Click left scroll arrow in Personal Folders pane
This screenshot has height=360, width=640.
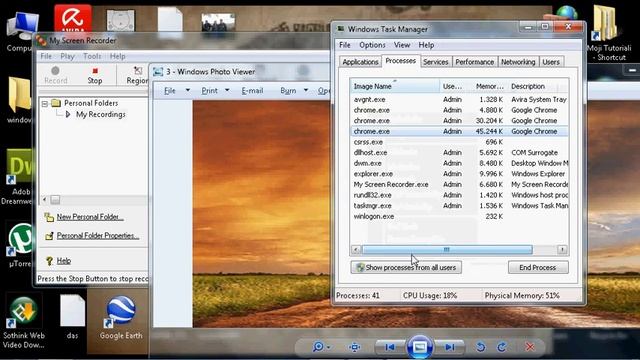pyautogui.click(x=44, y=200)
